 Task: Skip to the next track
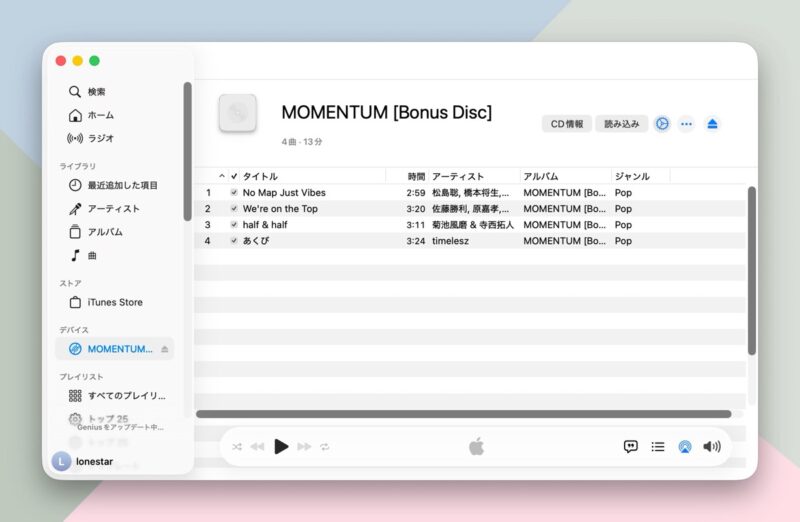point(304,447)
